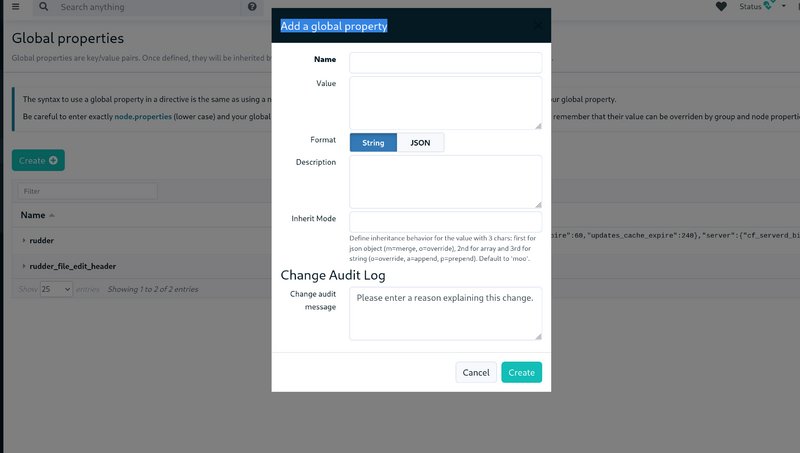Click the Inherit Mode input field

pos(445,222)
